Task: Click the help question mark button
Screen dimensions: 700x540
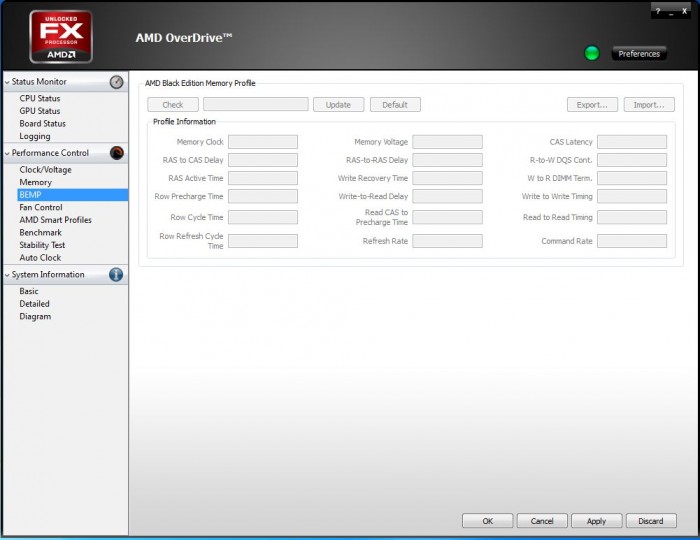Action: pos(658,11)
